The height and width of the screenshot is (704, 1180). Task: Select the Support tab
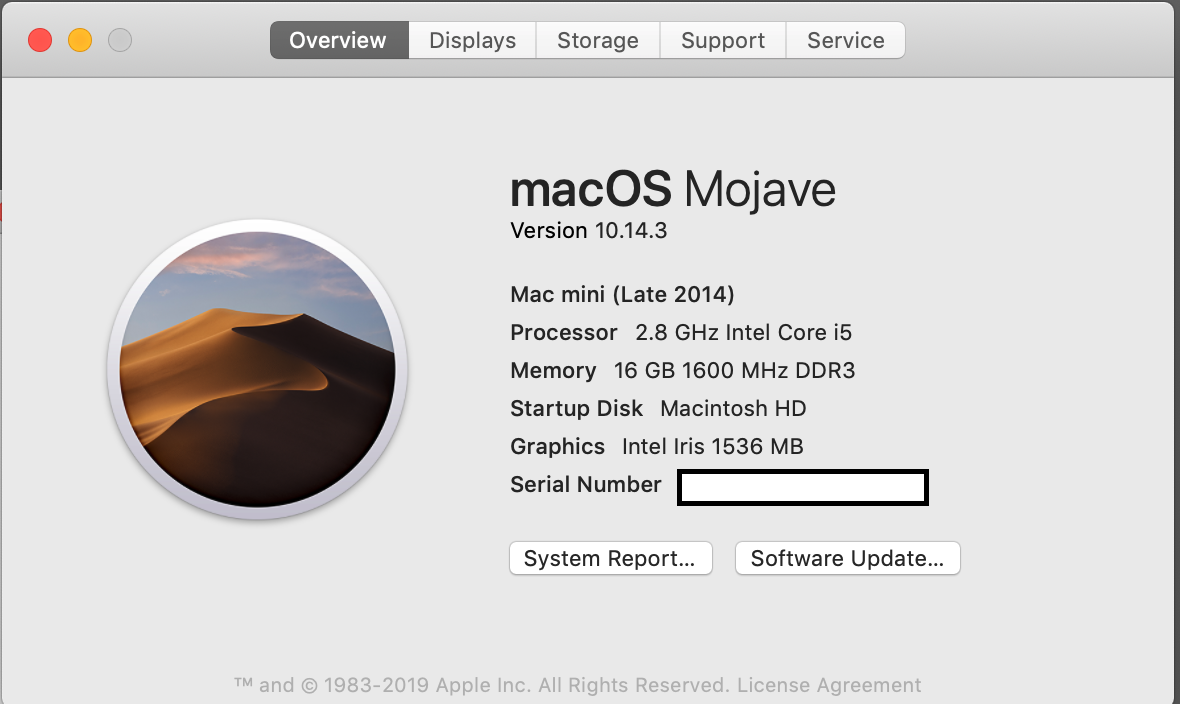click(x=722, y=40)
